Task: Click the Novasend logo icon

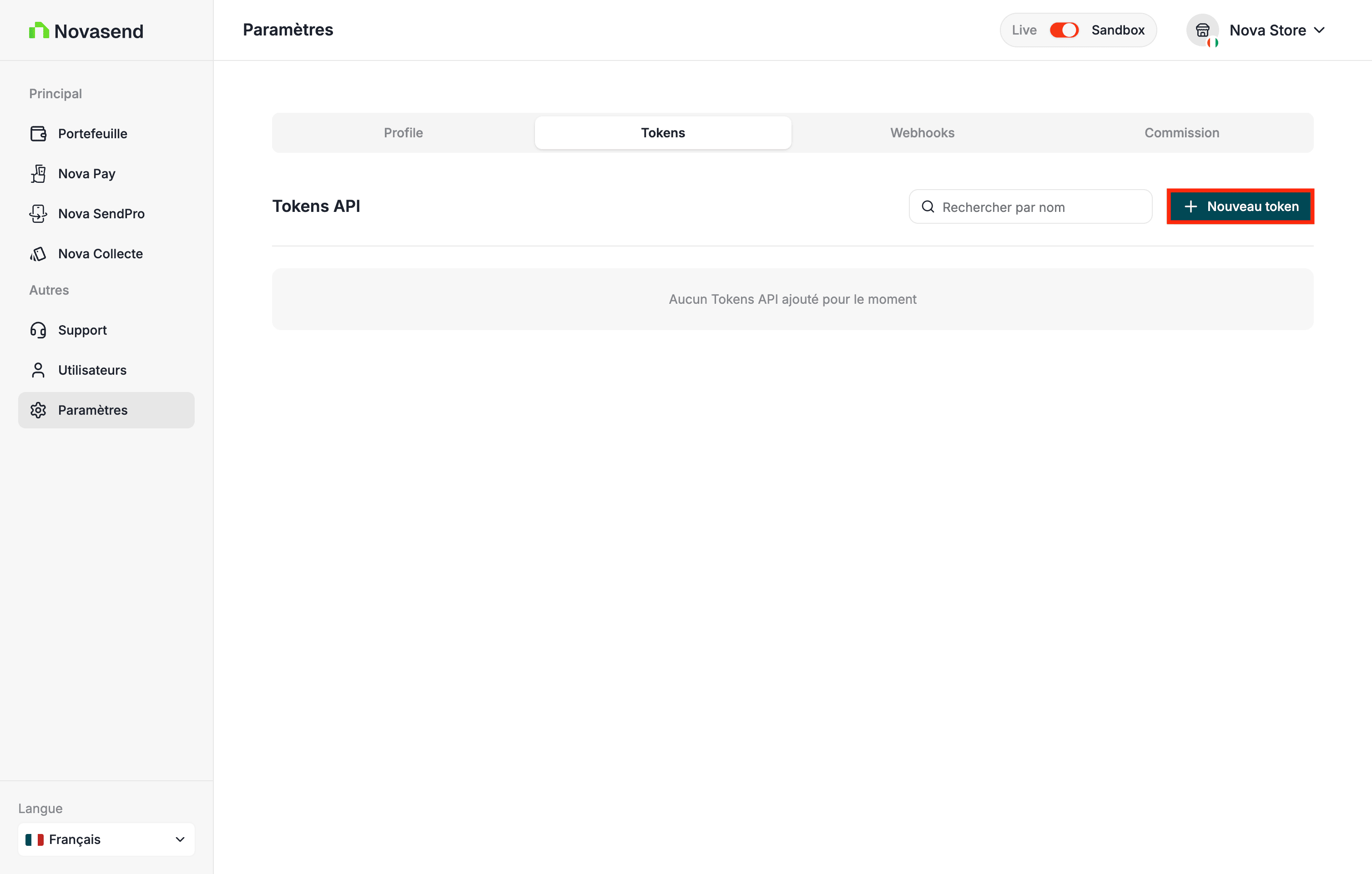Action: [x=39, y=30]
